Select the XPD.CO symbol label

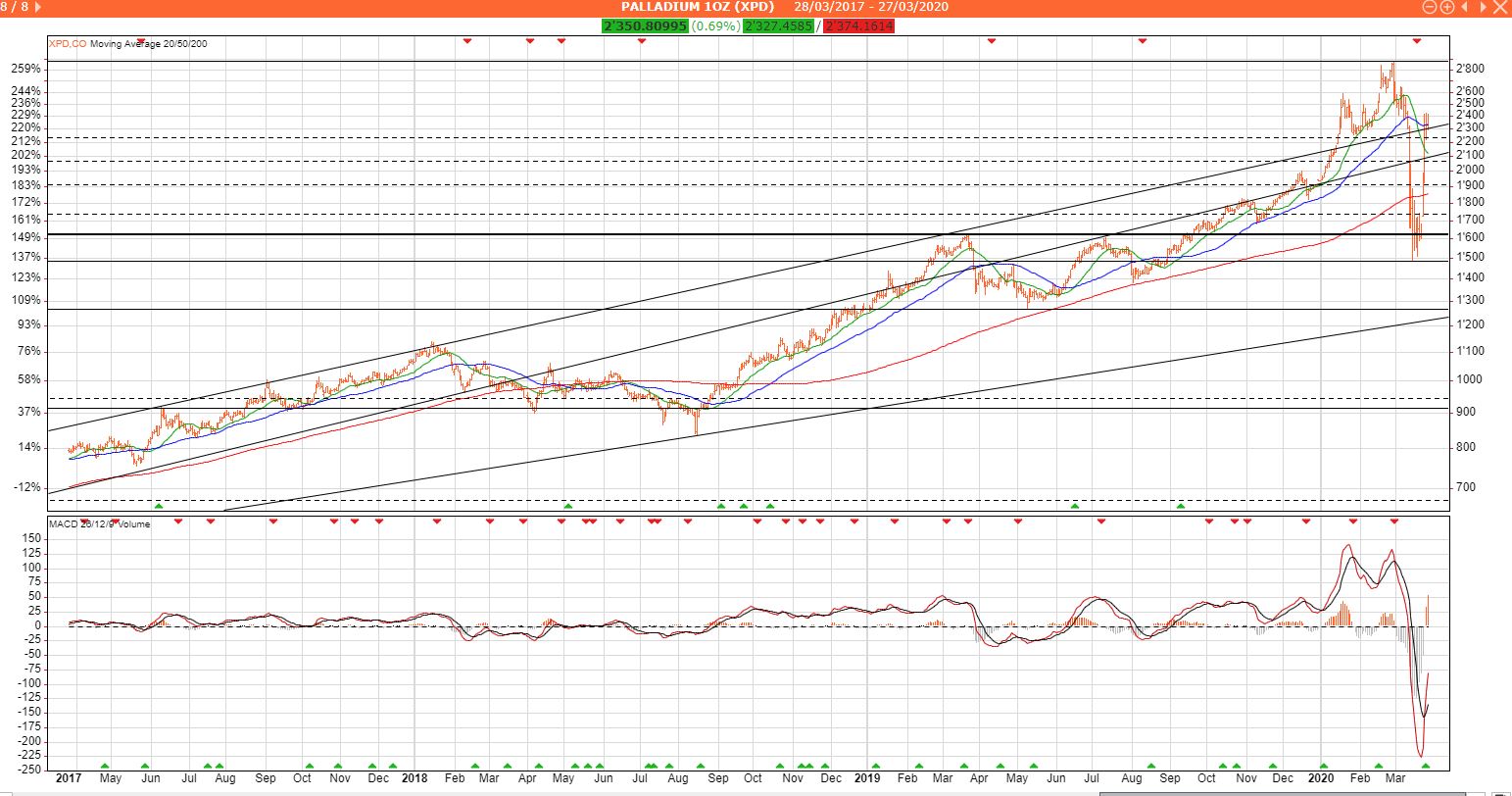point(68,43)
